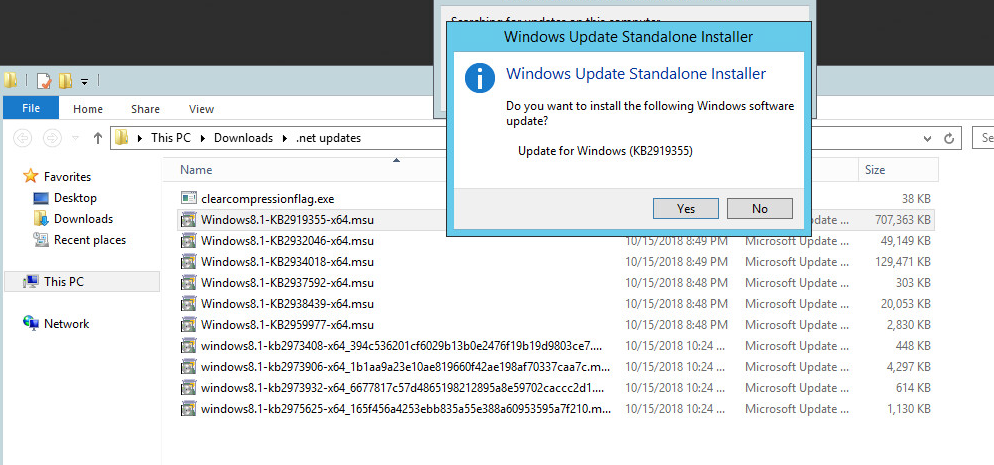Click the icon of Windows8.1-KB2959977-x64.msu
The width and height of the screenshot is (994, 465).
(x=188, y=324)
